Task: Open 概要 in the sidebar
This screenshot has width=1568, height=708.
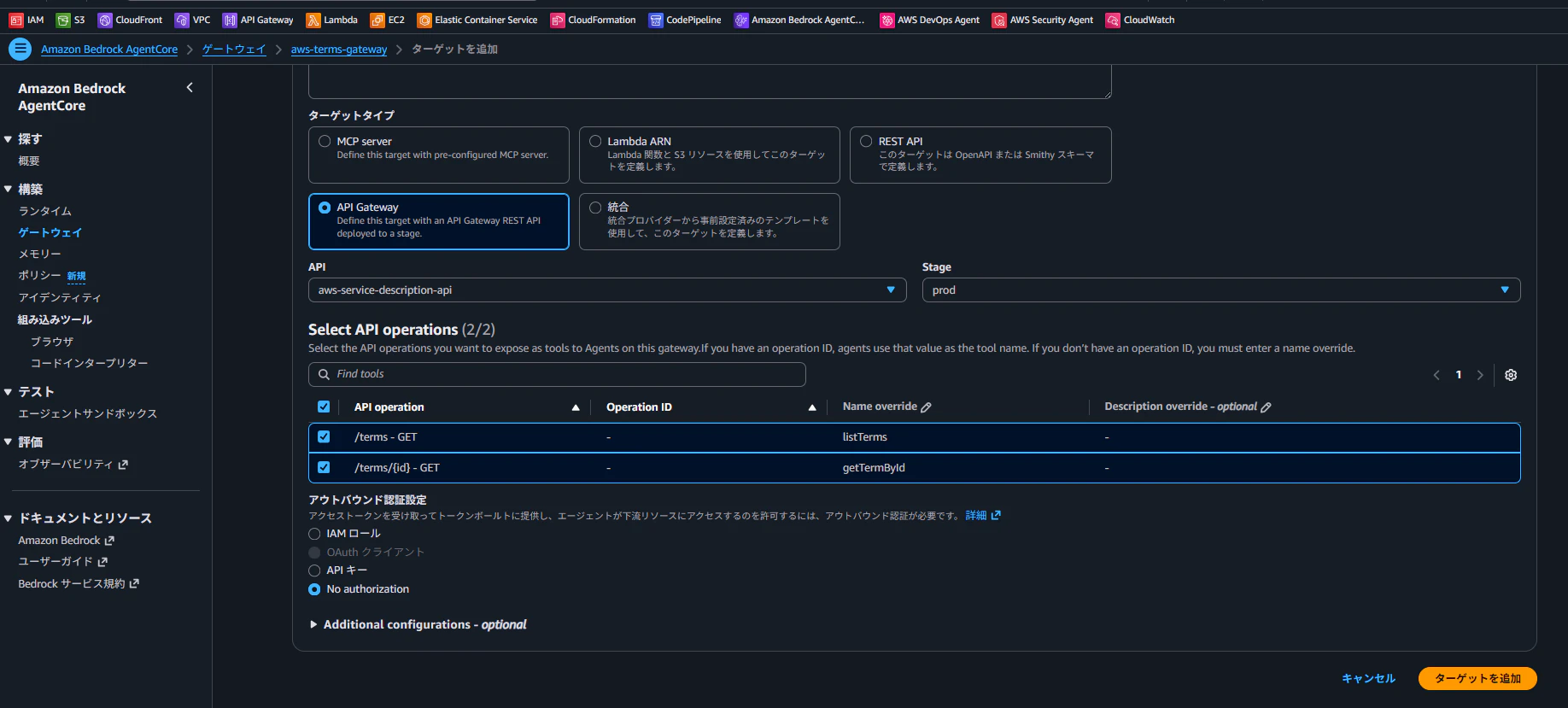Action: click(29, 161)
